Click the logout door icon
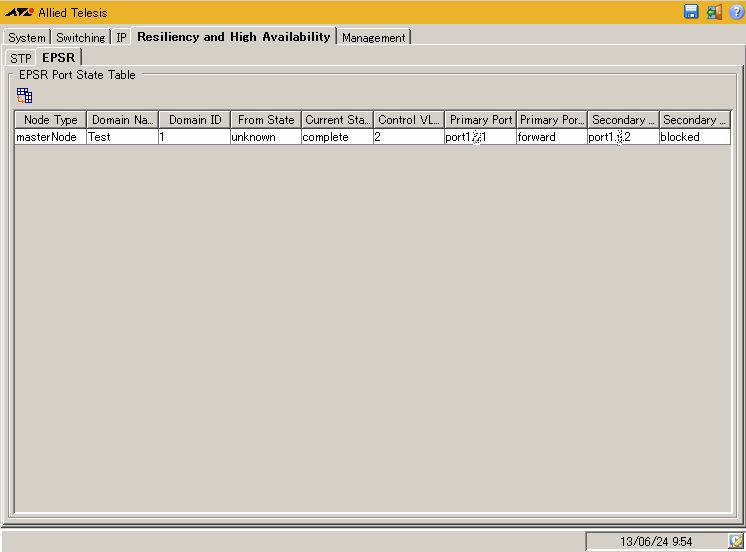Viewport: 746px width, 552px height. 714,12
